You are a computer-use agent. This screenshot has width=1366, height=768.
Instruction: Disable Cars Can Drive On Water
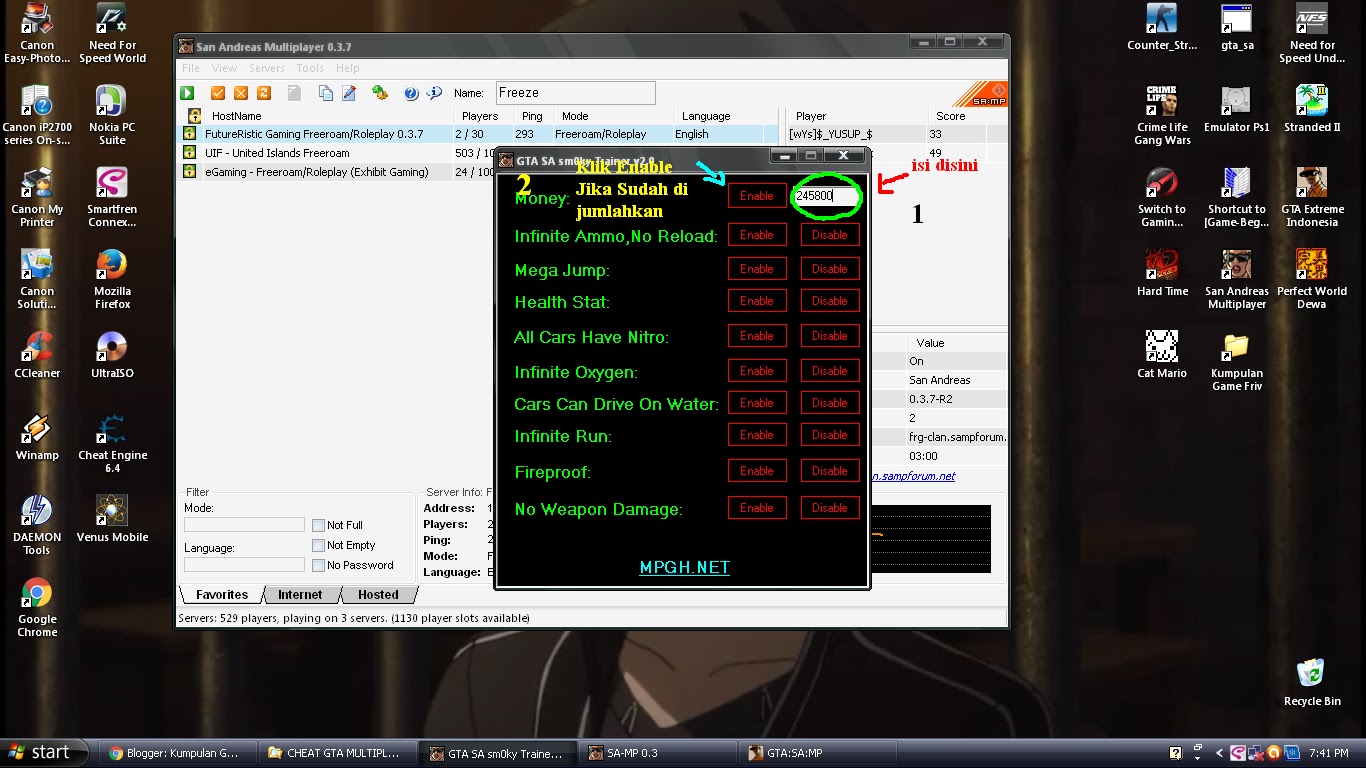830,403
